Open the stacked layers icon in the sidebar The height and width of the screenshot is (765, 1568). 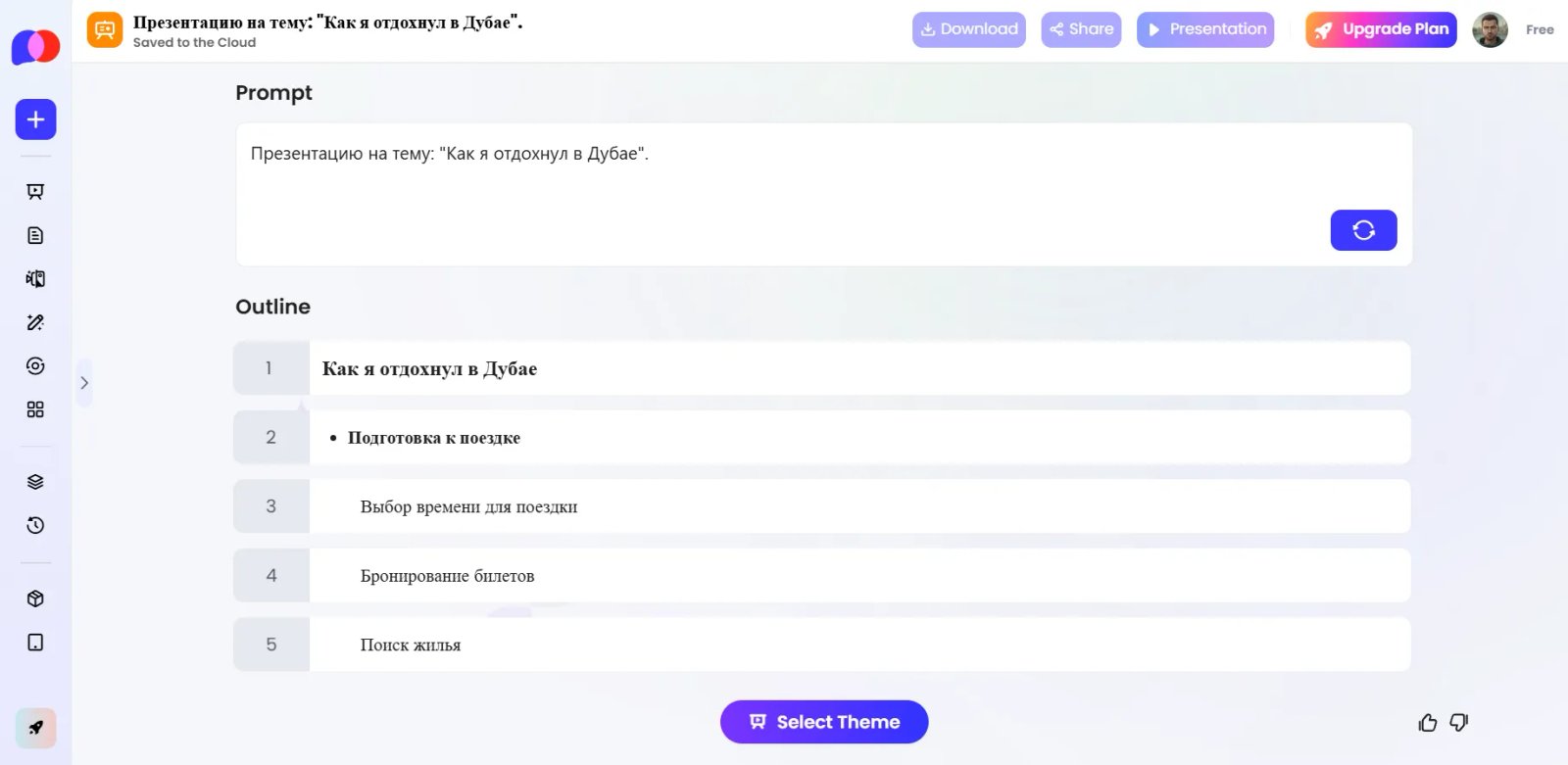[35, 482]
